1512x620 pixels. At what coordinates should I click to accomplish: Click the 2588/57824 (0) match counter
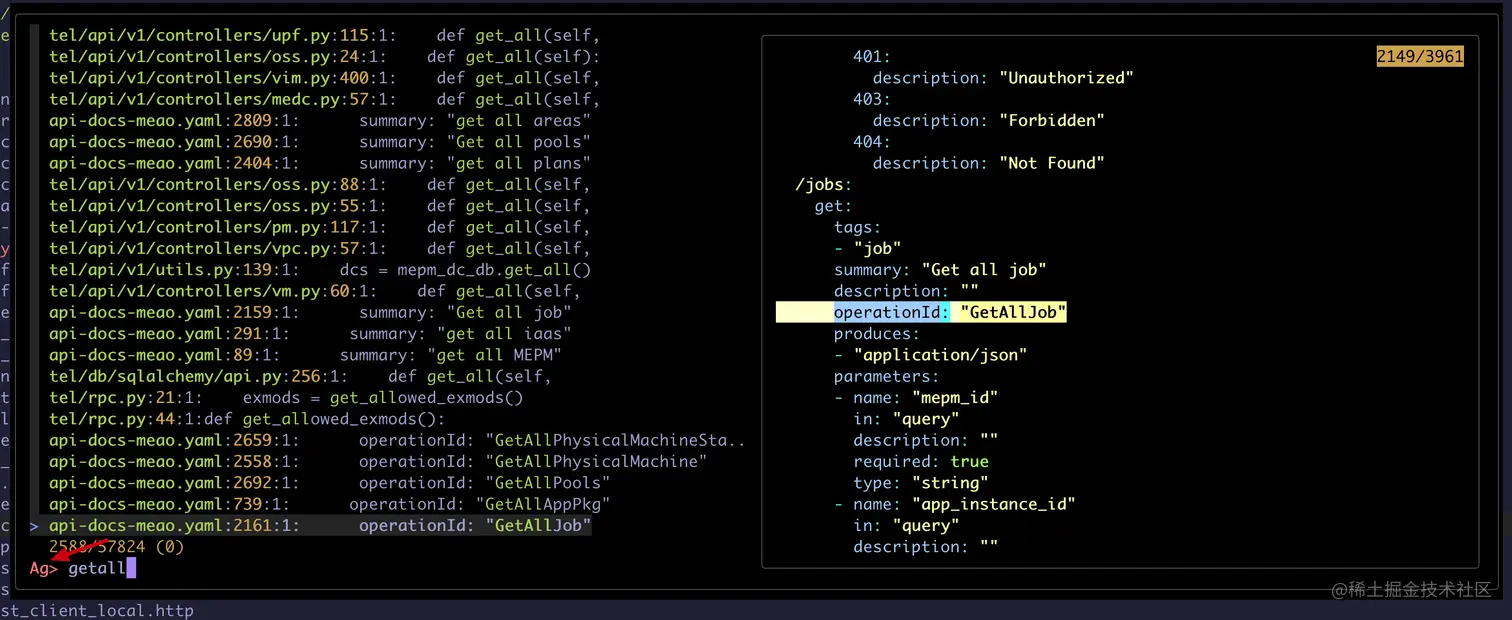tap(116, 547)
